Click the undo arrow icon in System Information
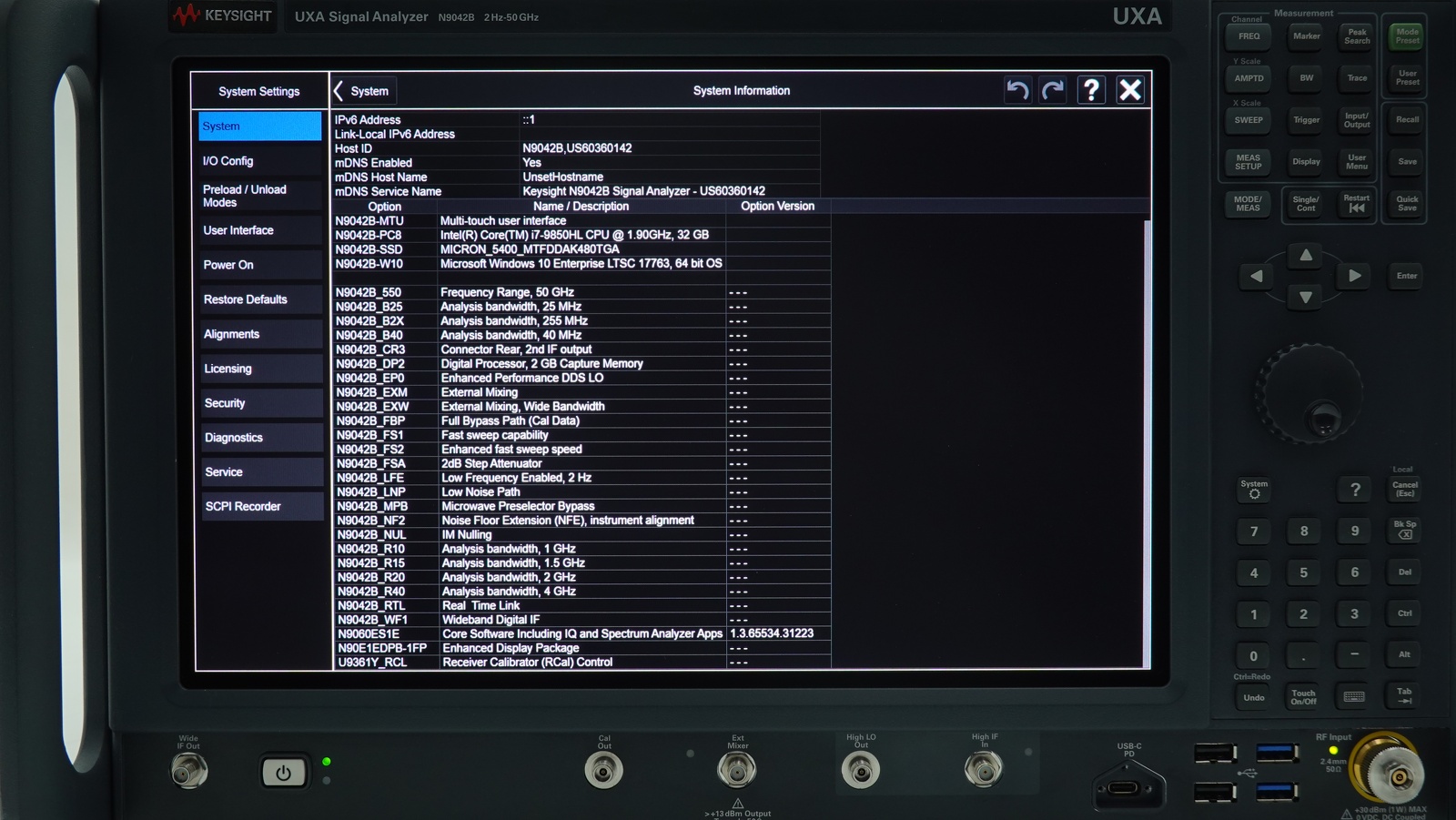Image resolution: width=1456 pixels, height=820 pixels. point(1017,90)
